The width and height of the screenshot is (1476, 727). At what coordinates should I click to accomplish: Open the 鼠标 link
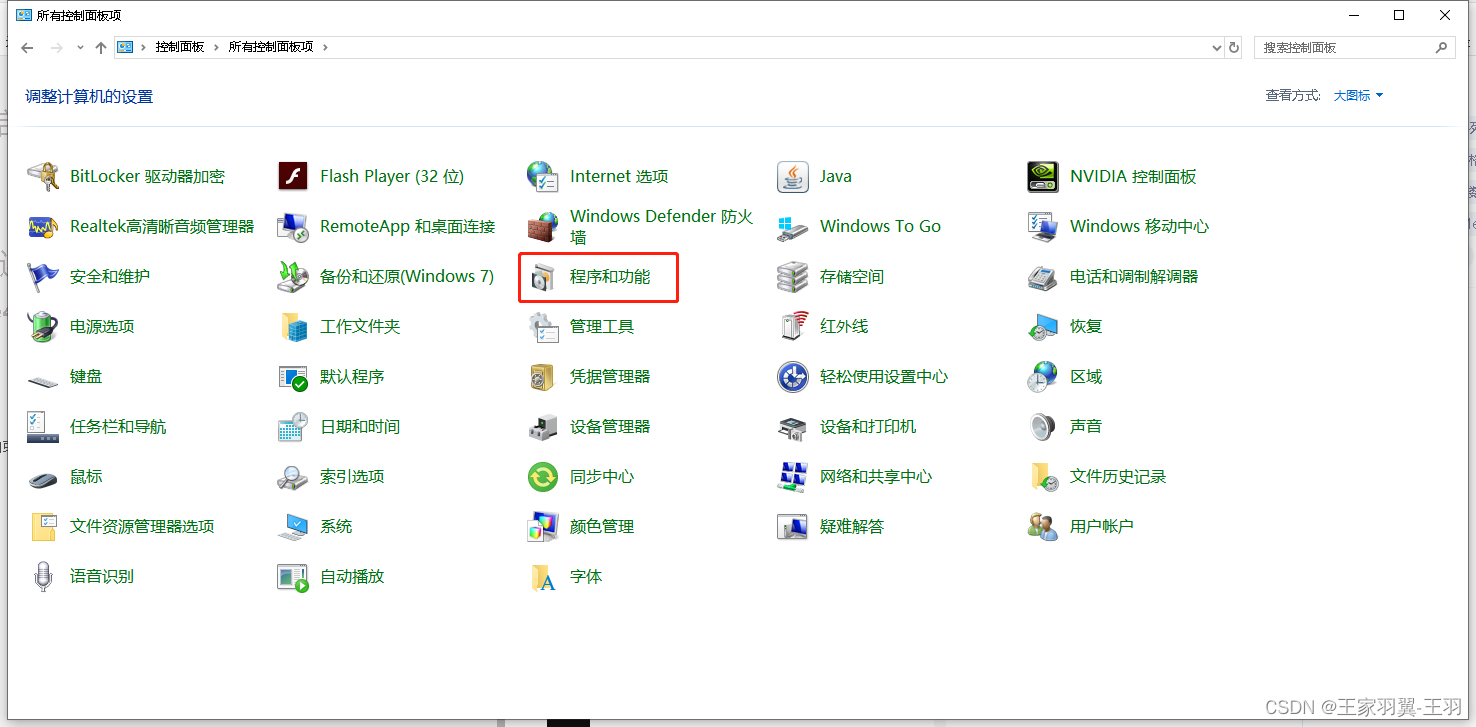(86, 477)
